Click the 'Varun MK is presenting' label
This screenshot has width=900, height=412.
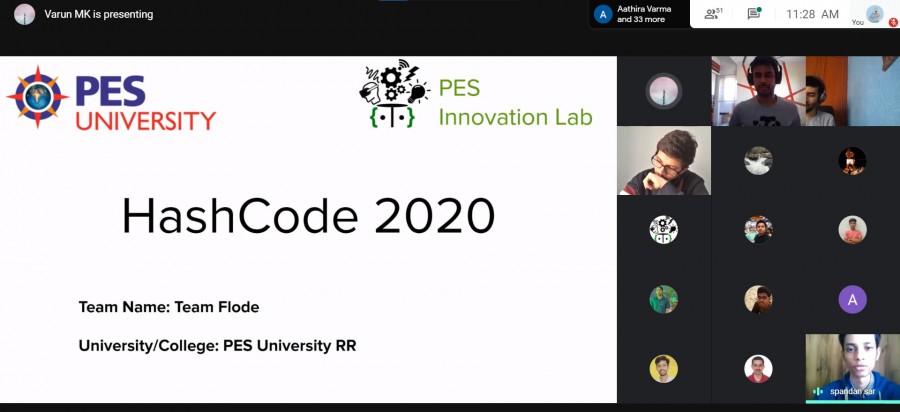point(99,14)
